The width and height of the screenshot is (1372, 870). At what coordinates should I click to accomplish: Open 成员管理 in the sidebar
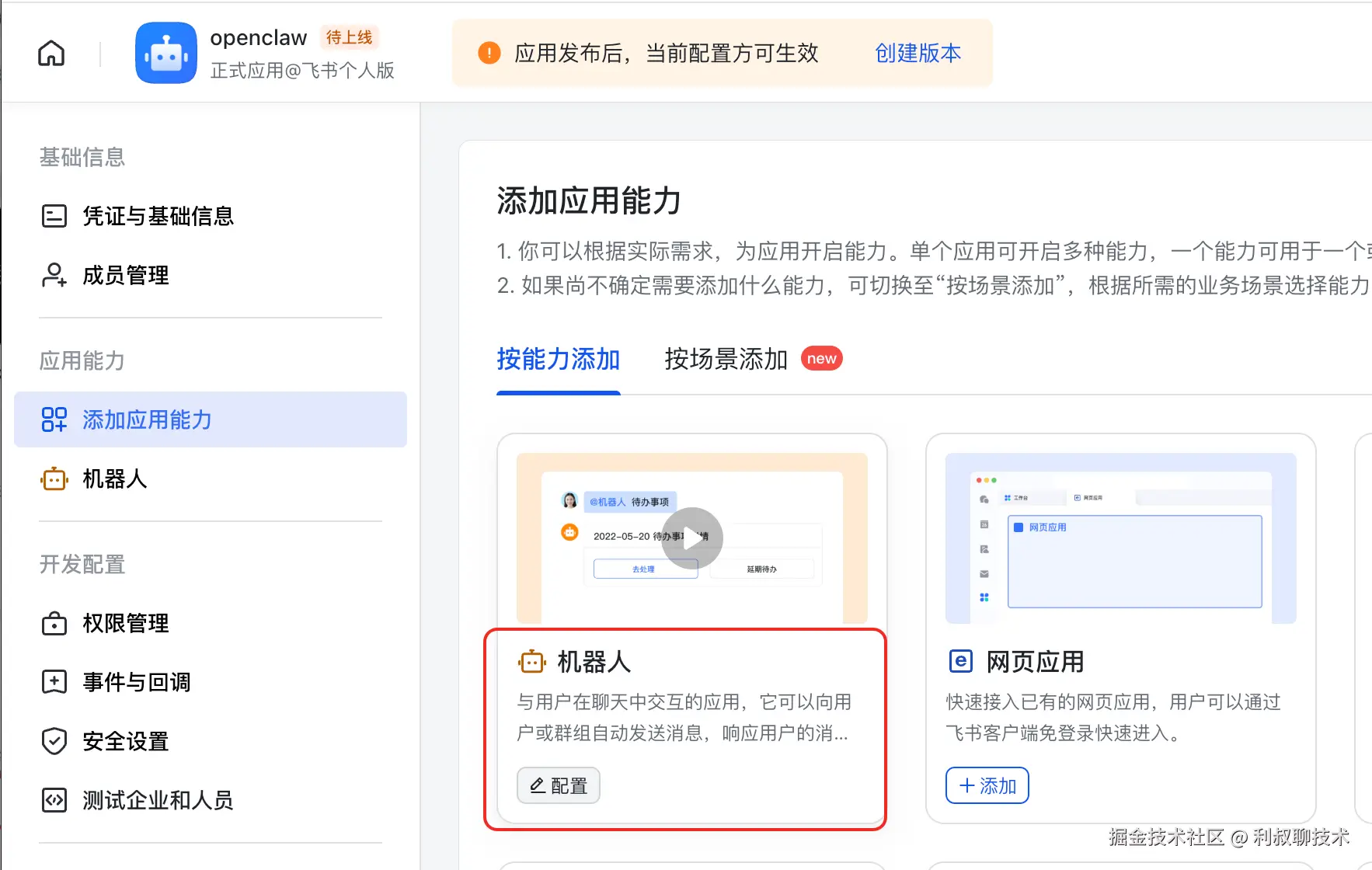211,274
